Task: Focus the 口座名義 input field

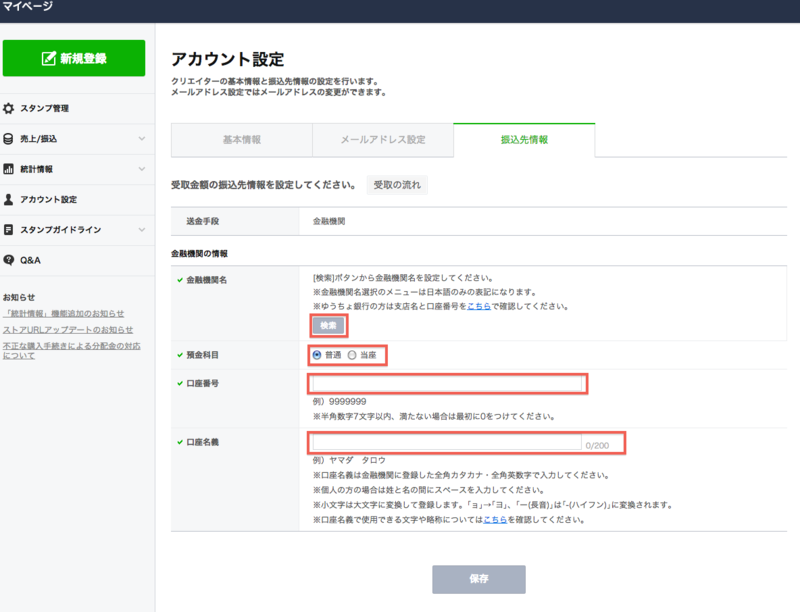Action: point(447,442)
